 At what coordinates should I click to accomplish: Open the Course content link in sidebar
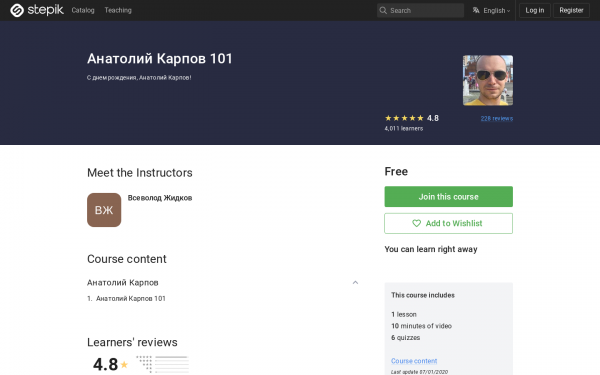point(414,361)
